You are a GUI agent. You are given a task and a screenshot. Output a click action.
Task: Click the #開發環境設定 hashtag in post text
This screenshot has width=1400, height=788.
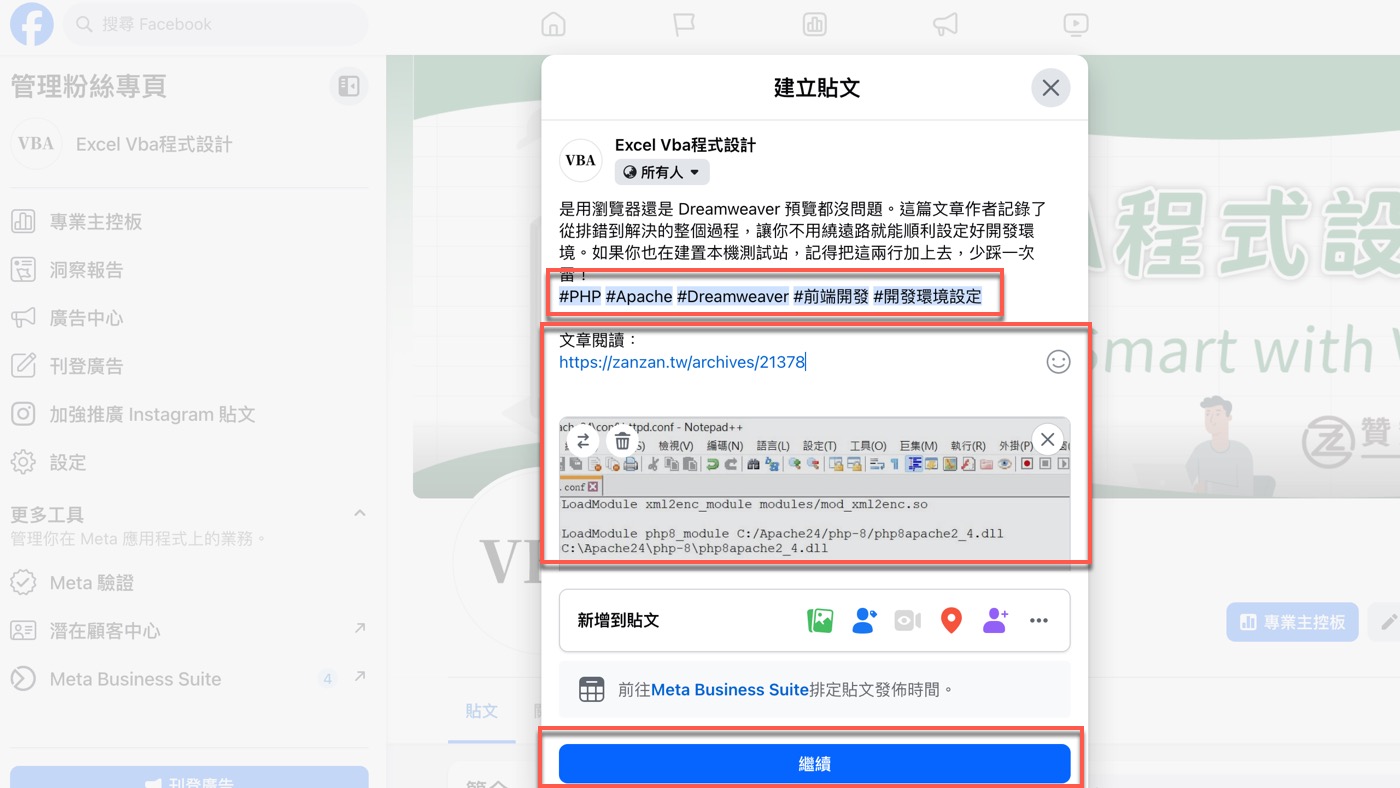[927, 296]
